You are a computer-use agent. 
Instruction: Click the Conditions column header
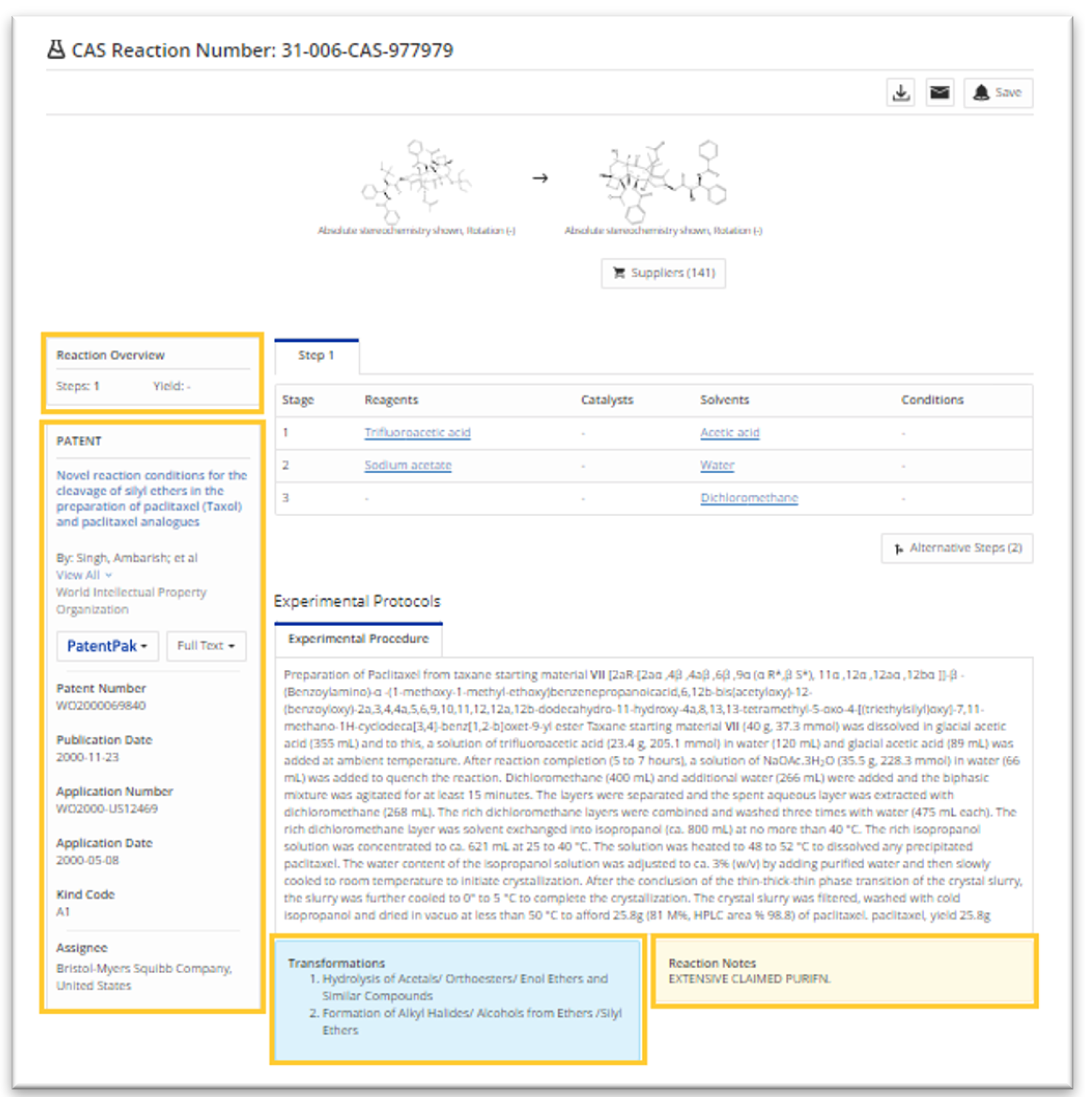click(x=932, y=400)
